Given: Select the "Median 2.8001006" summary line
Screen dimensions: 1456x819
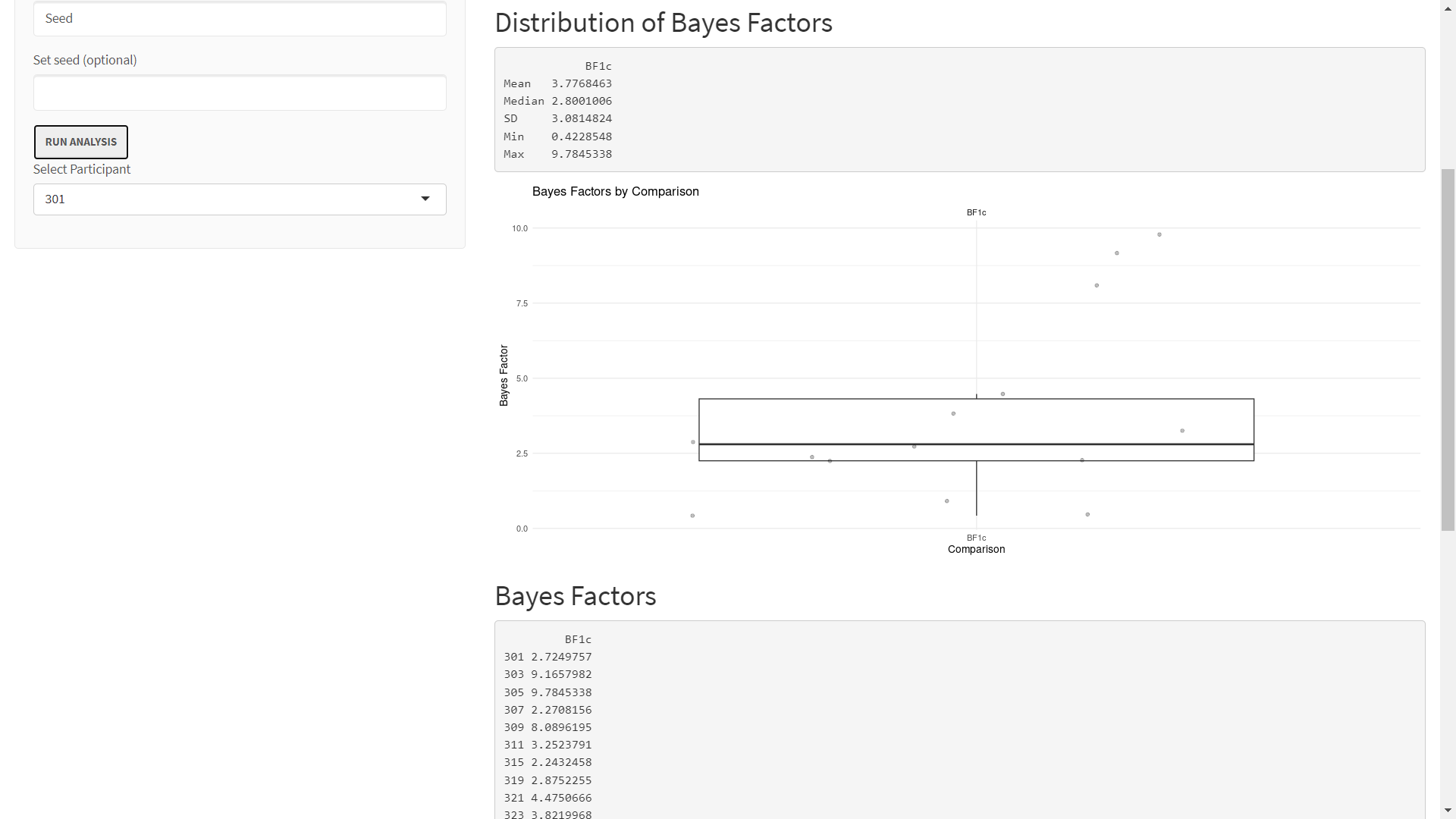Looking at the screenshot, I should [557, 101].
